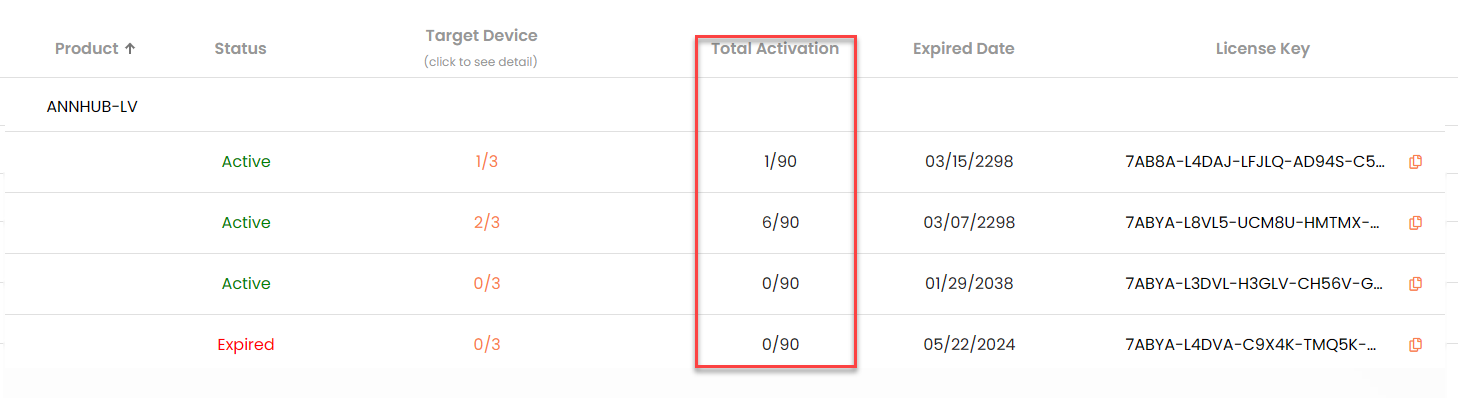The height and width of the screenshot is (398, 1458).
Task: Open target device detail showing 2/3
Action: [486, 223]
